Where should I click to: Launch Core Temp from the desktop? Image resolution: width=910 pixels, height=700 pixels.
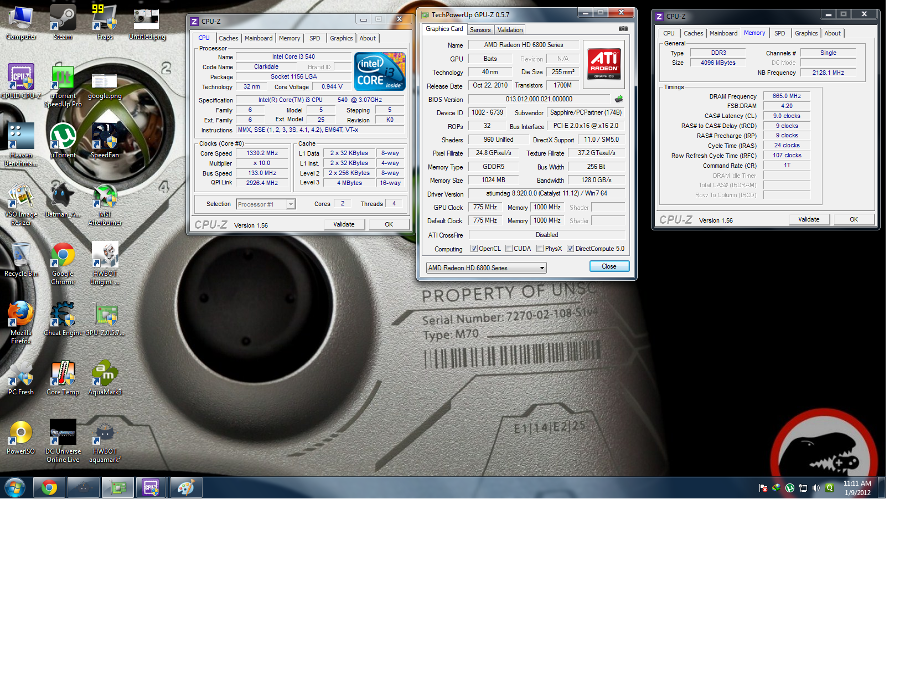coord(63,378)
